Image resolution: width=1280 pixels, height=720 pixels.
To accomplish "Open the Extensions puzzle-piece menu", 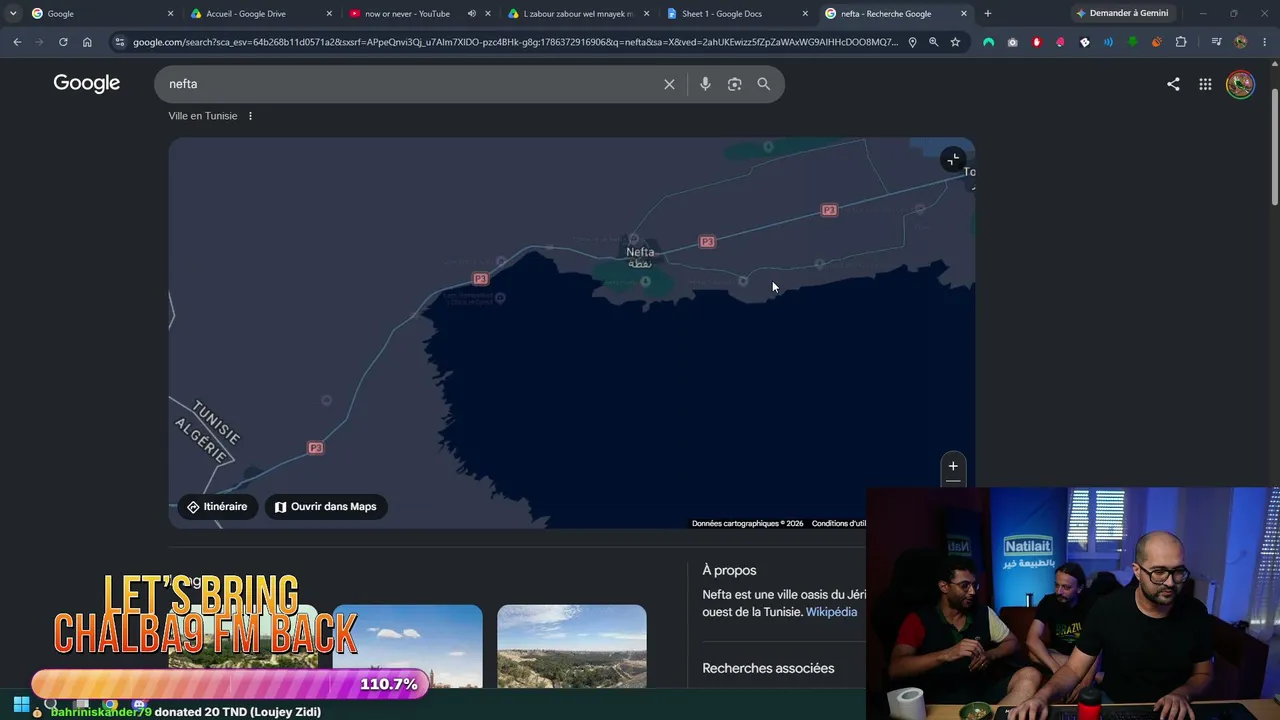I will (1181, 42).
